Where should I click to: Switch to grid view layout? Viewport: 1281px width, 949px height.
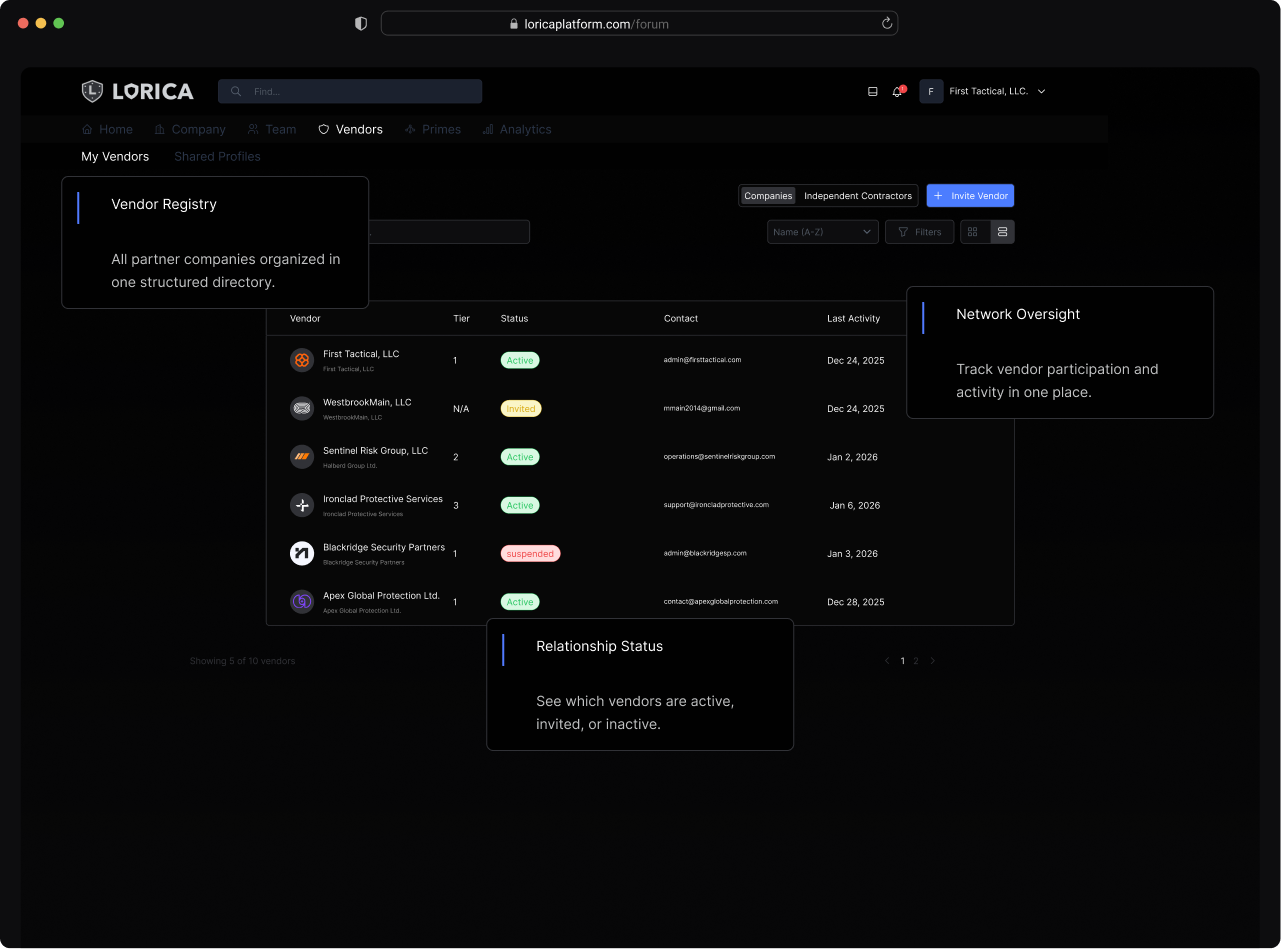(973, 232)
